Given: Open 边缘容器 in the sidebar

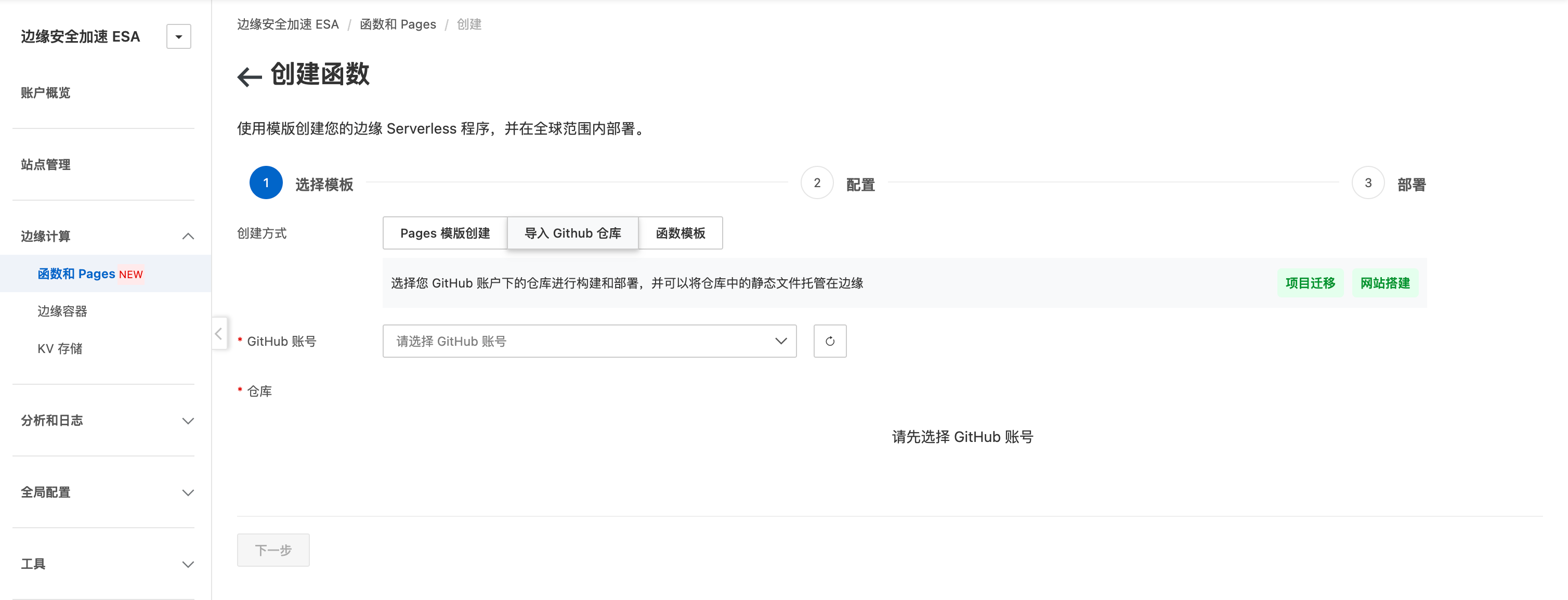Looking at the screenshot, I should (62, 311).
